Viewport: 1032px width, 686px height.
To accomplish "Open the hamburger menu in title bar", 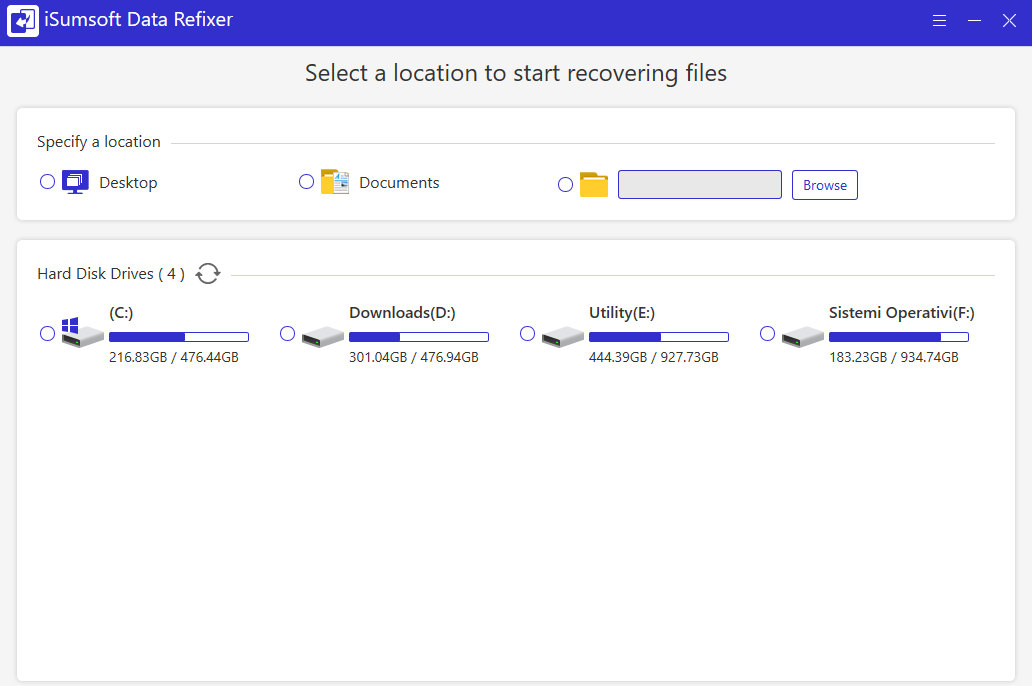I will [939, 21].
